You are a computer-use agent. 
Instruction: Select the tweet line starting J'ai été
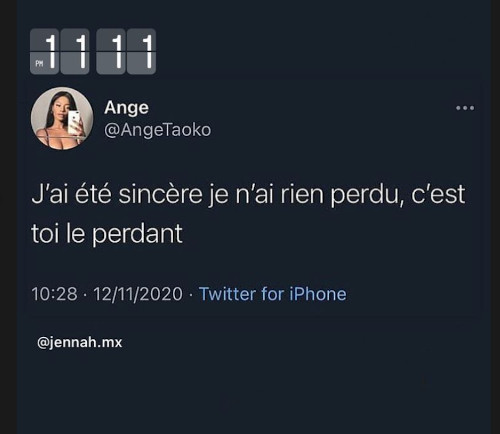248,195
